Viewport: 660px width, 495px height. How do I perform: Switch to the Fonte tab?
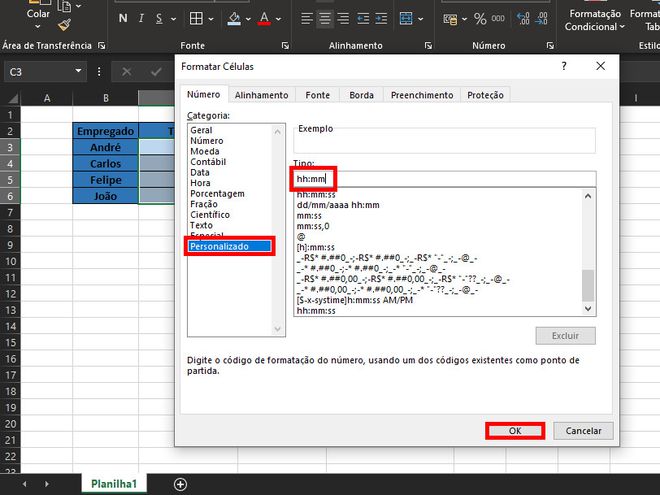(x=318, y=95)
